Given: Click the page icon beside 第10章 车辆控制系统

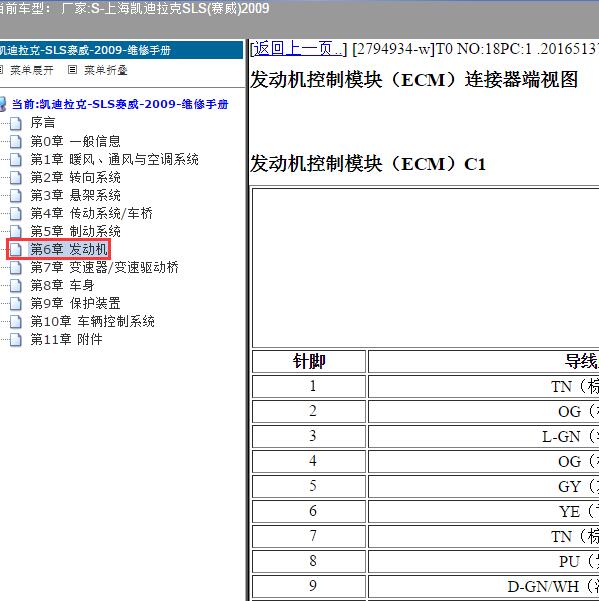Looking at the screenshot, I should coord(16,321).
